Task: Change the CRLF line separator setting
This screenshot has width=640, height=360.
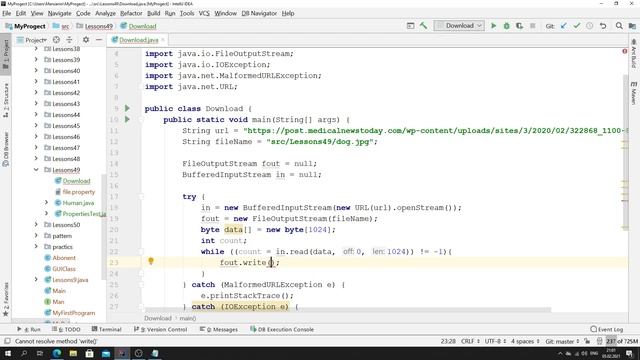Action: [x=471, y=341]
